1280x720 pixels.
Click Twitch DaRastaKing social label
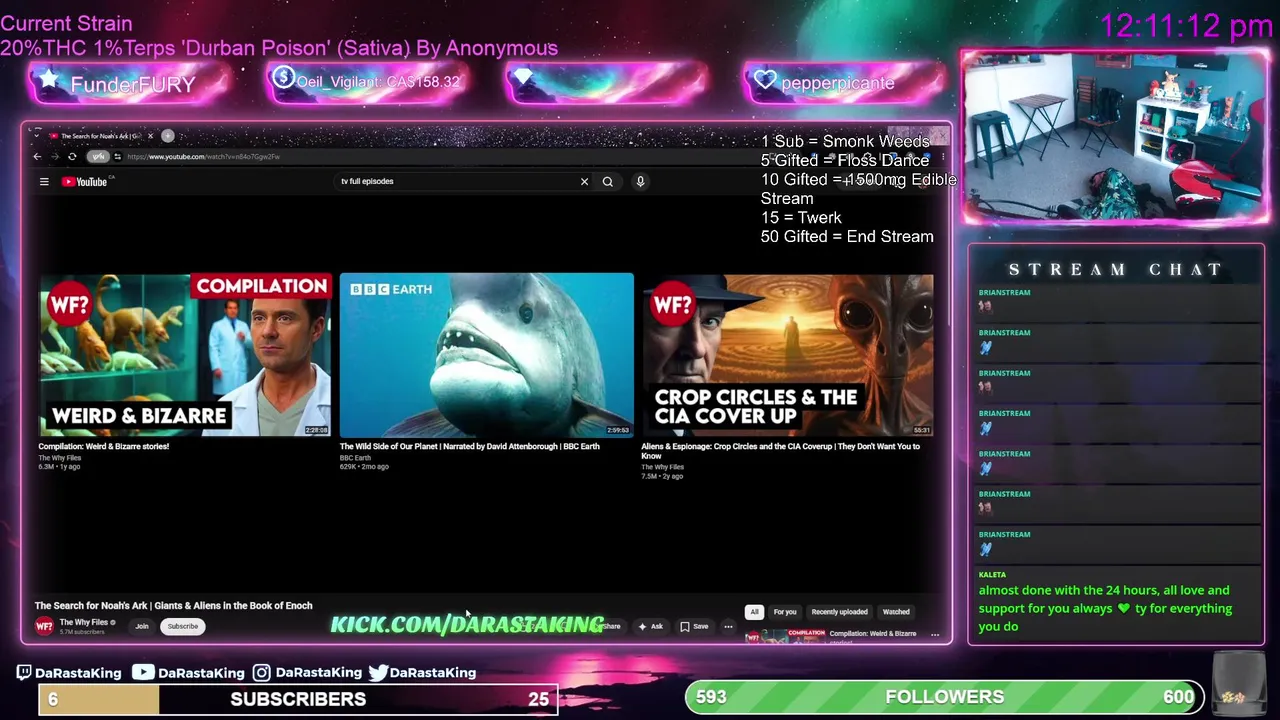point(69,673)
